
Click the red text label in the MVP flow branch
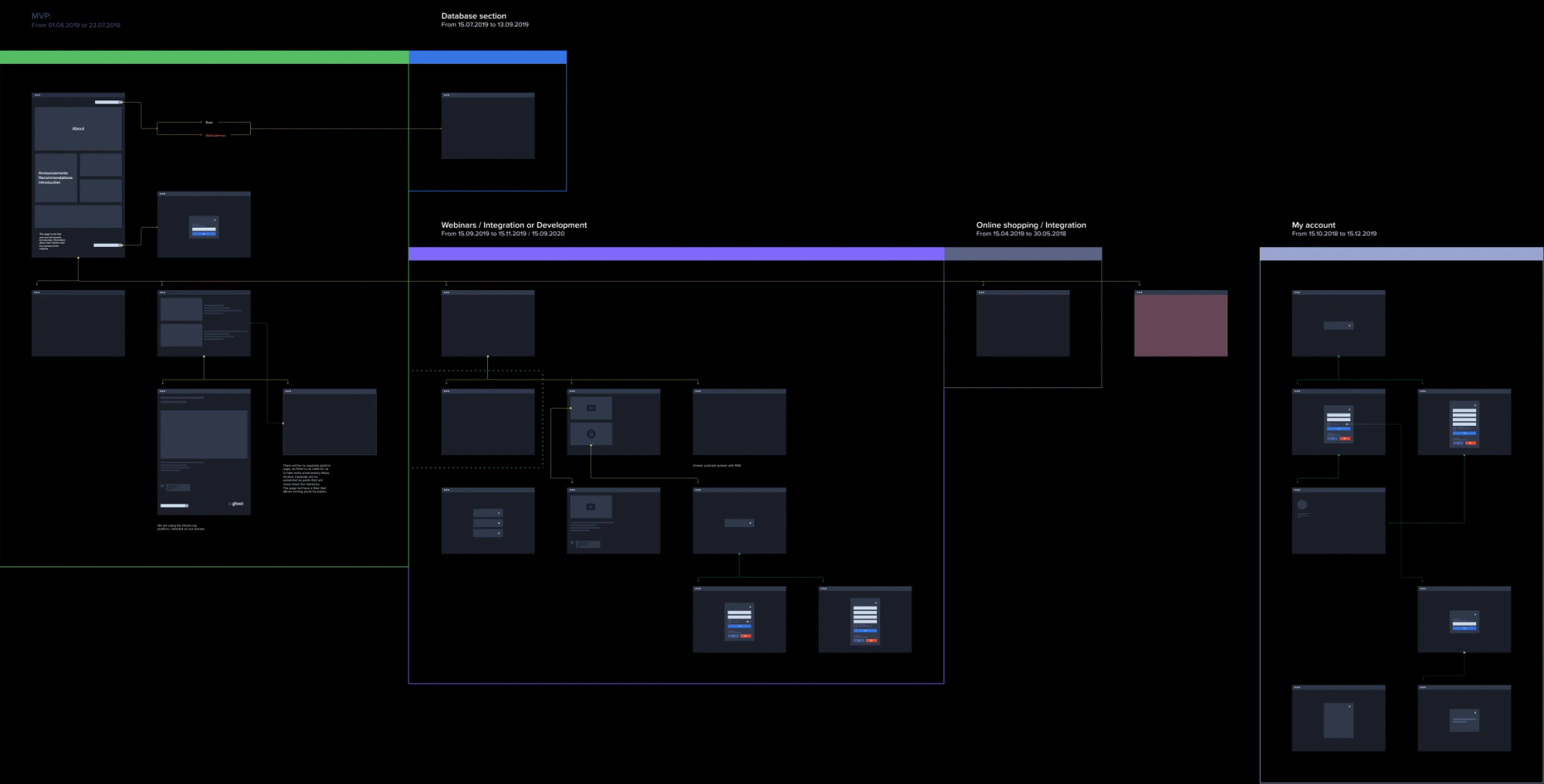[x=215, y=135]
